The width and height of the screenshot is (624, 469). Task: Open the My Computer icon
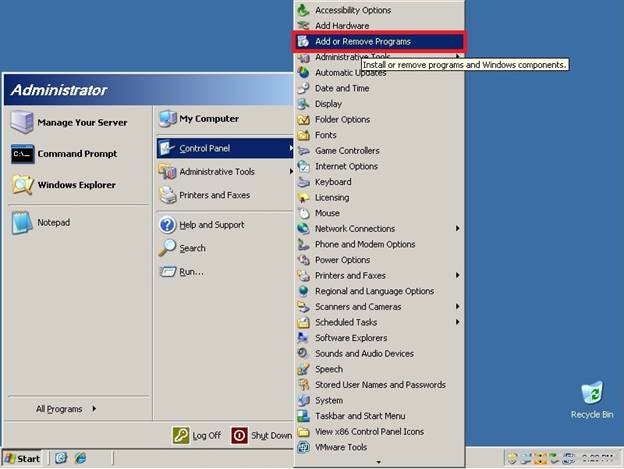point(168,119)
